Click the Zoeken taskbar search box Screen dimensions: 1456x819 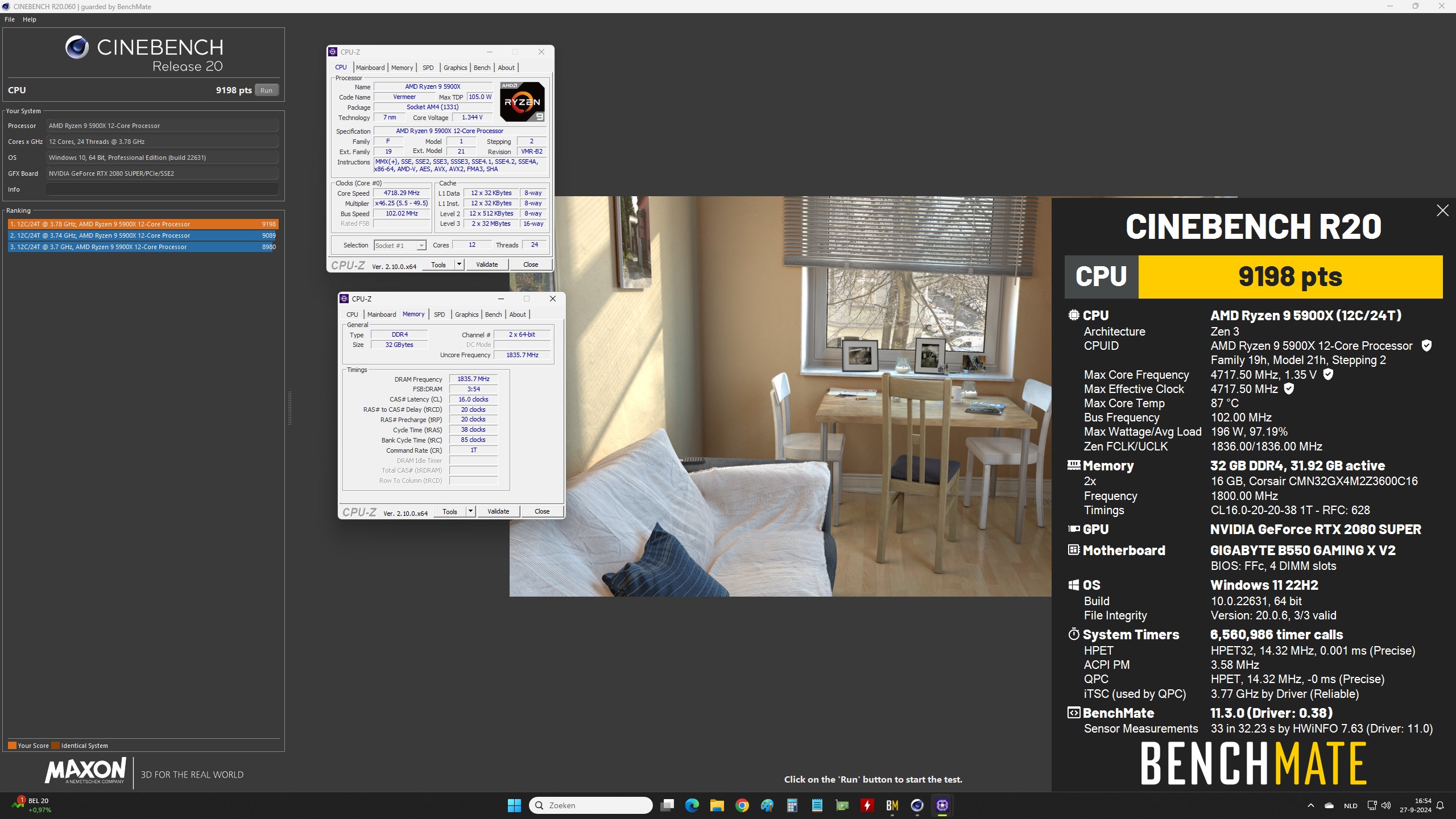[590, 805]
